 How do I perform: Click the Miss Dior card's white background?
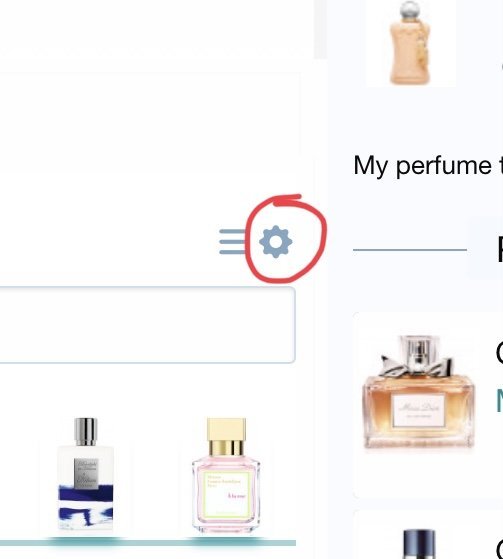(428, 474)
